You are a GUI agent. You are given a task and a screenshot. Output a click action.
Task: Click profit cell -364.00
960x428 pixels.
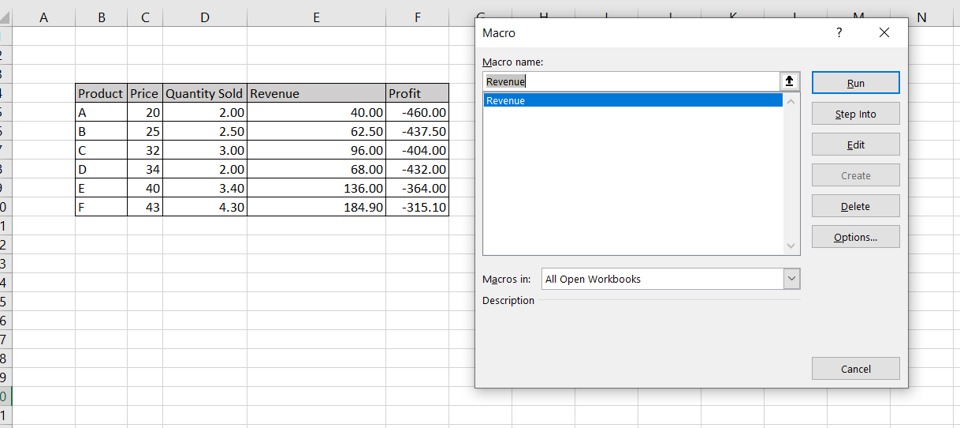point(417,189)
